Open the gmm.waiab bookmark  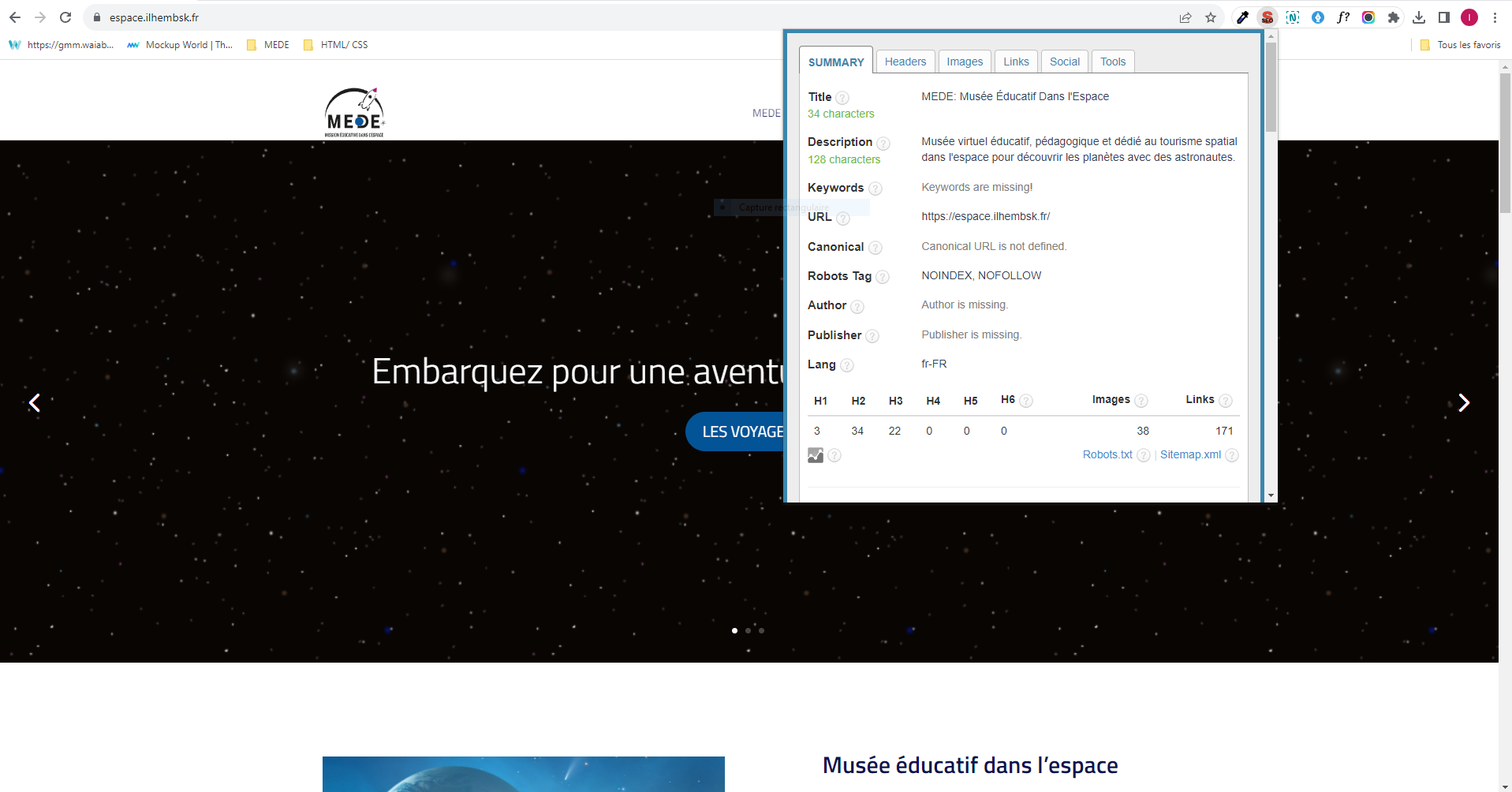(x=61, y=45)
